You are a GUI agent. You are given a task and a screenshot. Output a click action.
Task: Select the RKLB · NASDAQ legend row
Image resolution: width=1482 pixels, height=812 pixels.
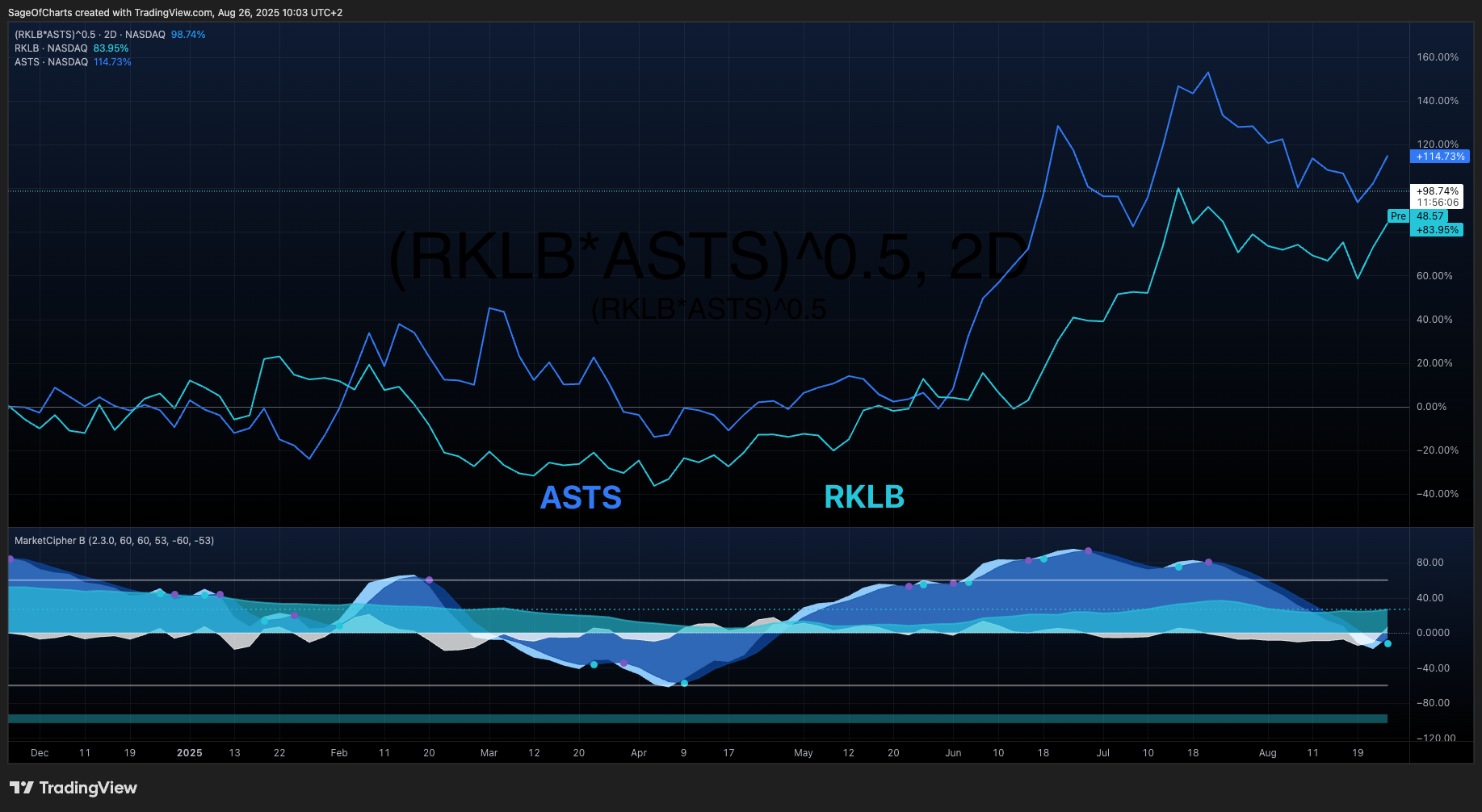tap(51, 48)
